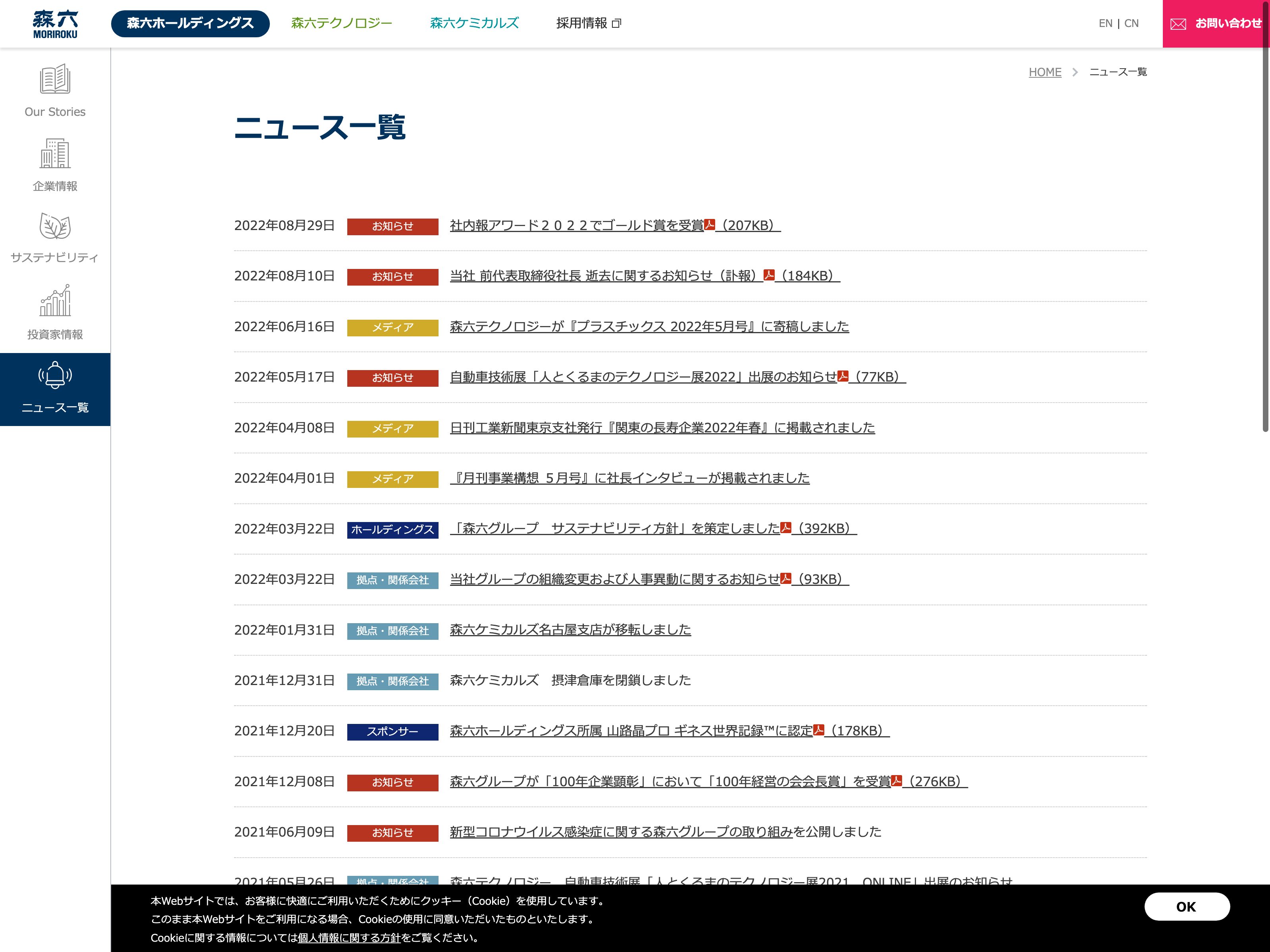
Task: Switch language to EN
Action: (x=1105, y=23)
